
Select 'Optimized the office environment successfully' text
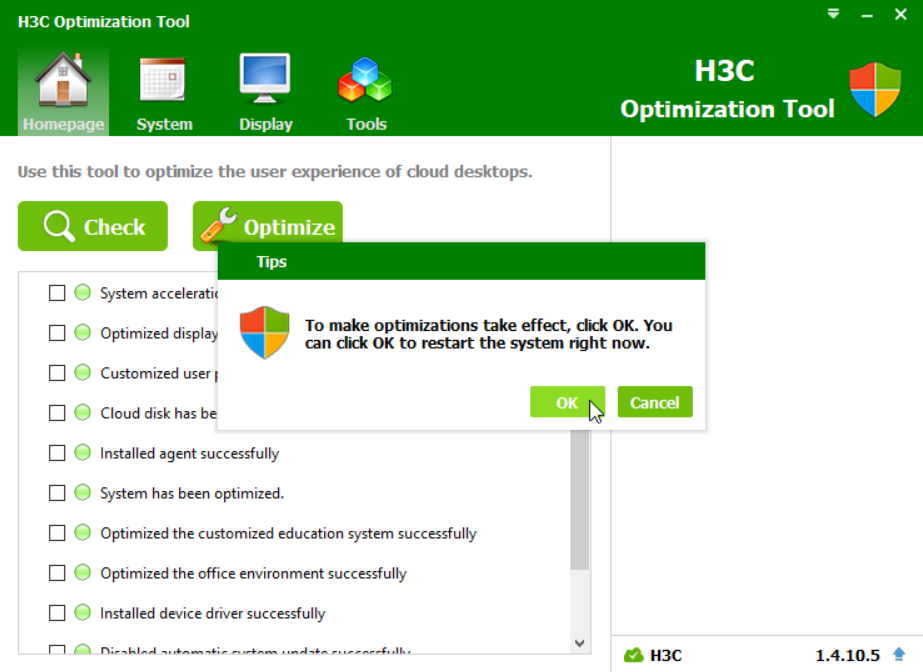[x=253, y=573]
